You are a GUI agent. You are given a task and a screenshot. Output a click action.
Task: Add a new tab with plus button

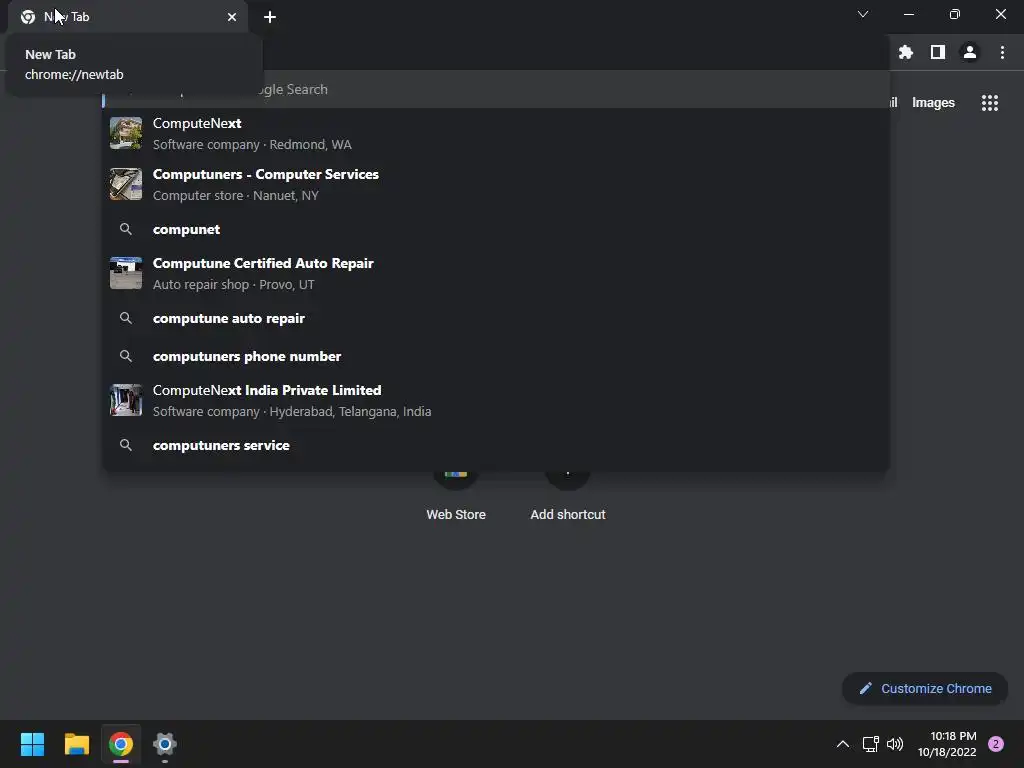pos(270,17)
